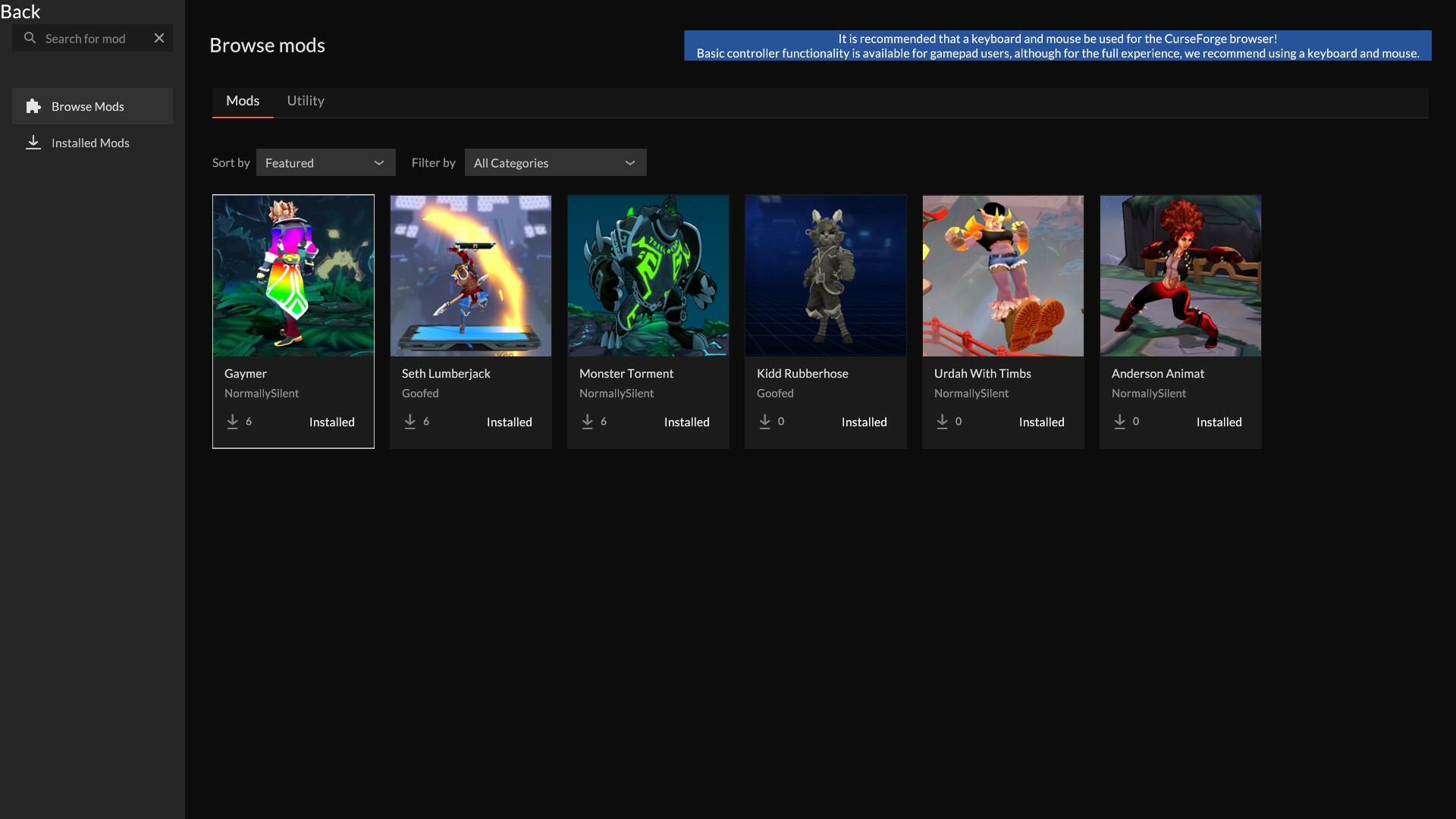Click author Goofed under Kidd Rubberhose
1456x819 pixels.
pos(775,394)
